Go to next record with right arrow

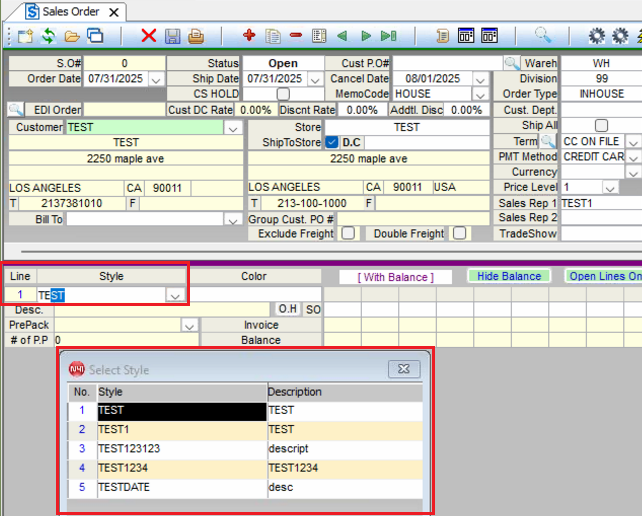(366, 36)
